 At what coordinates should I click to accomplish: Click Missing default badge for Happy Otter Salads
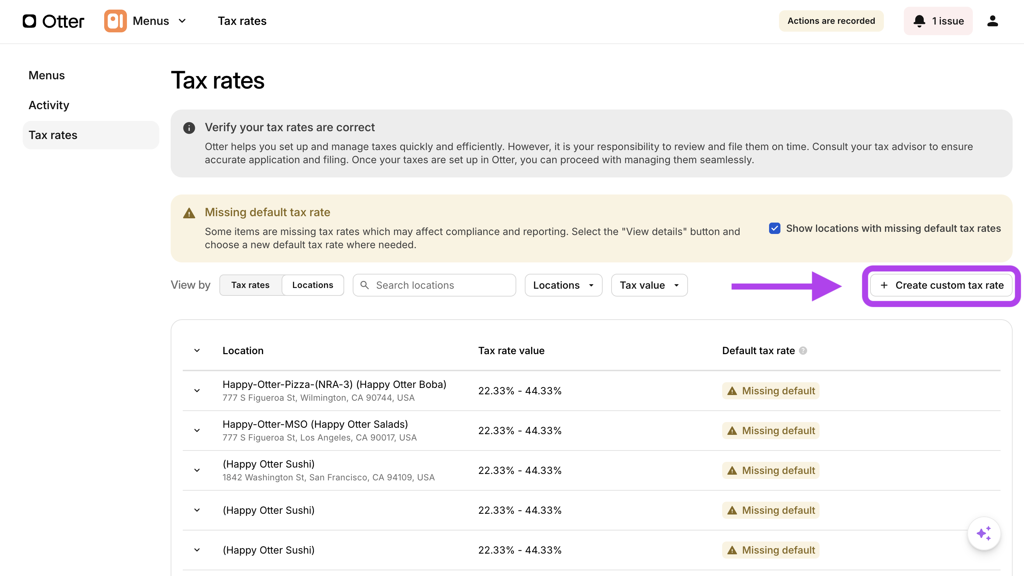pyautogui.click(x=770, y=431)
